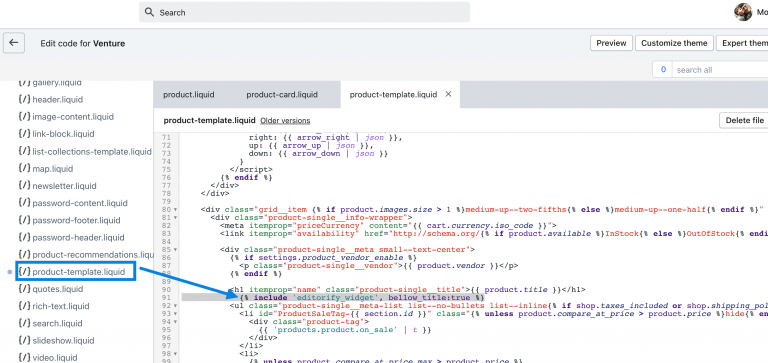Open rich-text.liquid file

click(61, 306)
